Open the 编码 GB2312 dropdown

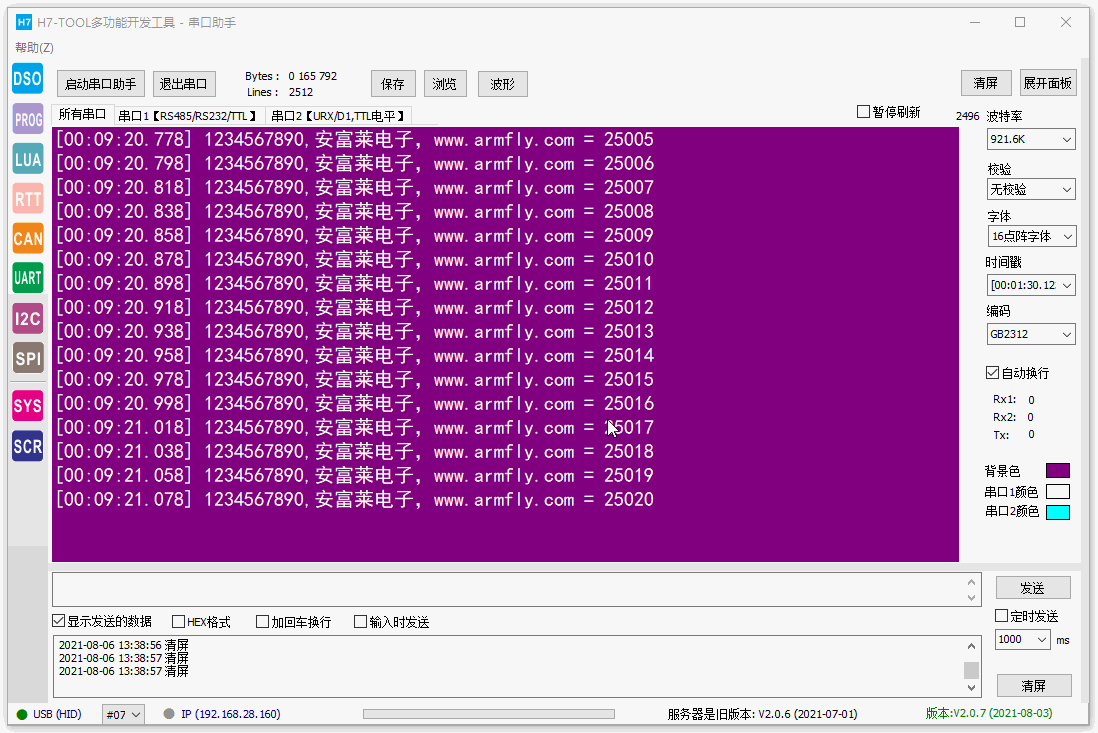1031,334
